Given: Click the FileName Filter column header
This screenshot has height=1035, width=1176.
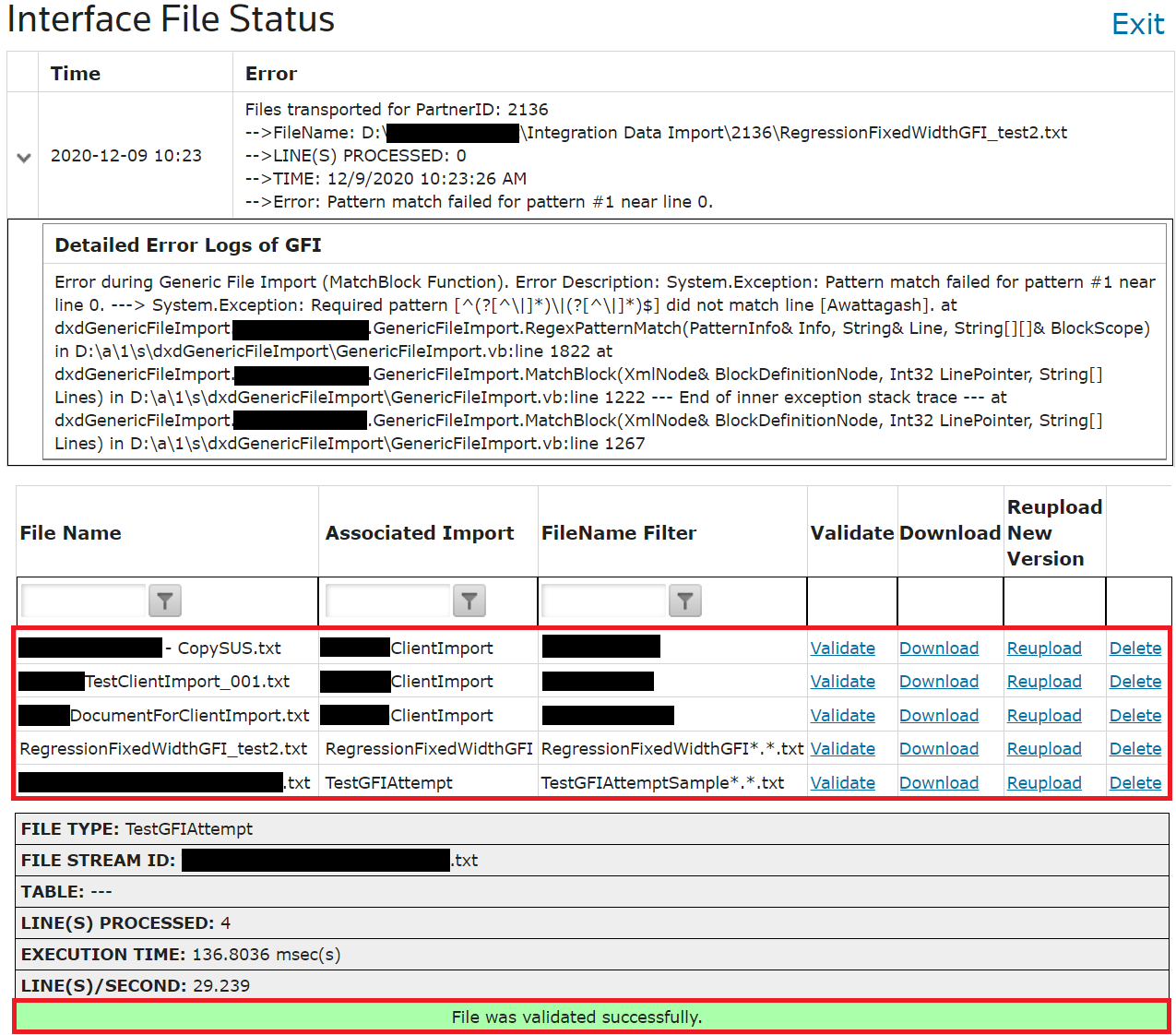Looking at the screenshot, I should point(619,533).
